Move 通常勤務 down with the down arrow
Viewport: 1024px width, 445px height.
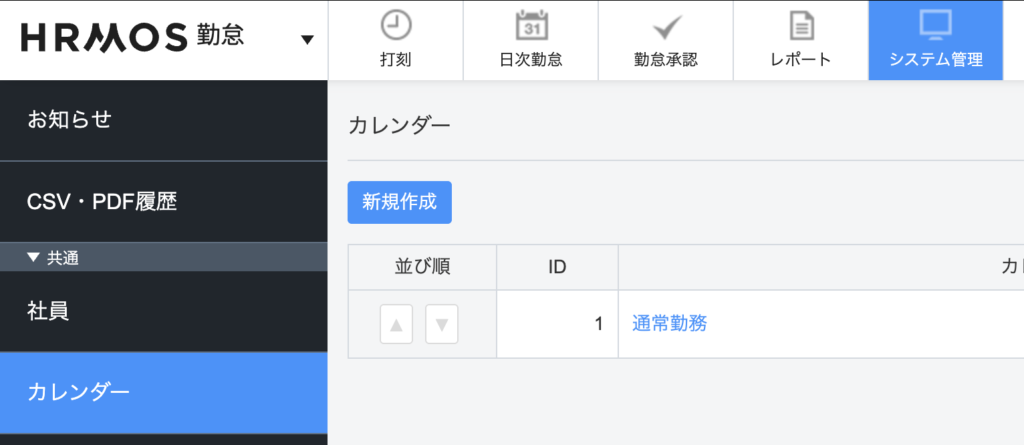pyautogui.click(x=442, y=324)
